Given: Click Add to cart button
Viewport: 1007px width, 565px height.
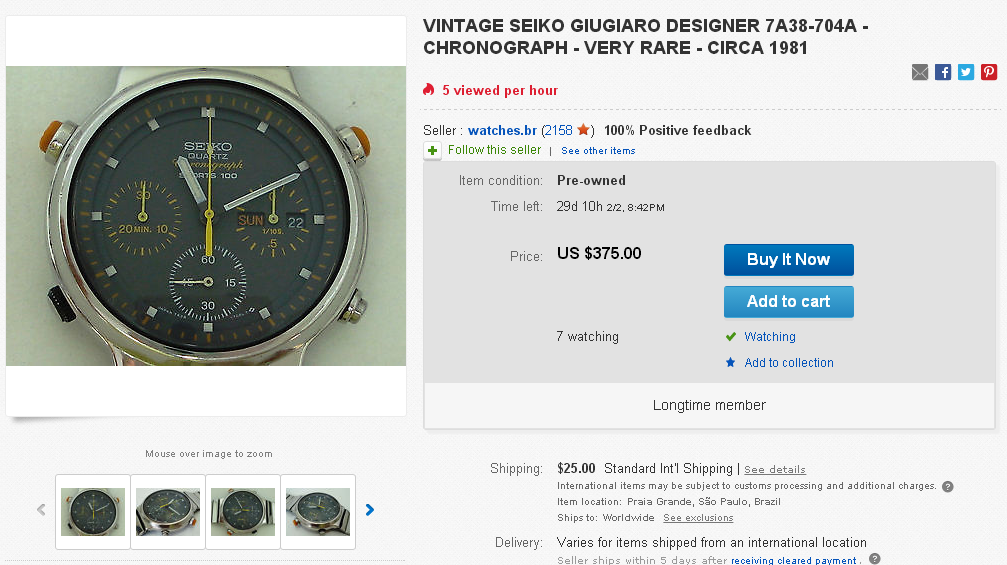Looking at the screenshot, I should pyautogui.click(x=788, y=302).
